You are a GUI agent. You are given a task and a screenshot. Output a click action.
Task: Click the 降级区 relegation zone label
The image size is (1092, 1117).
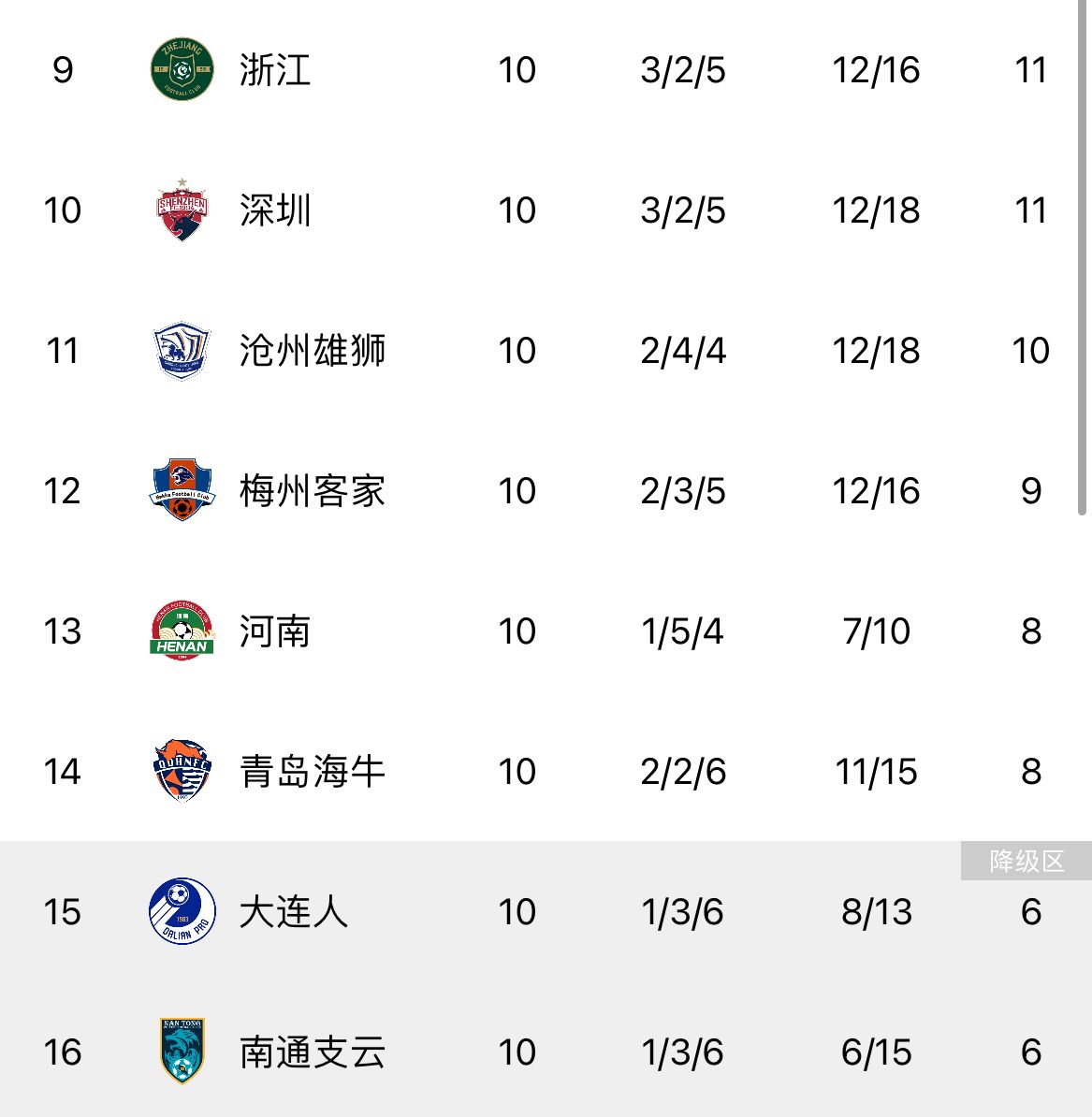[x=1026, y=861]
